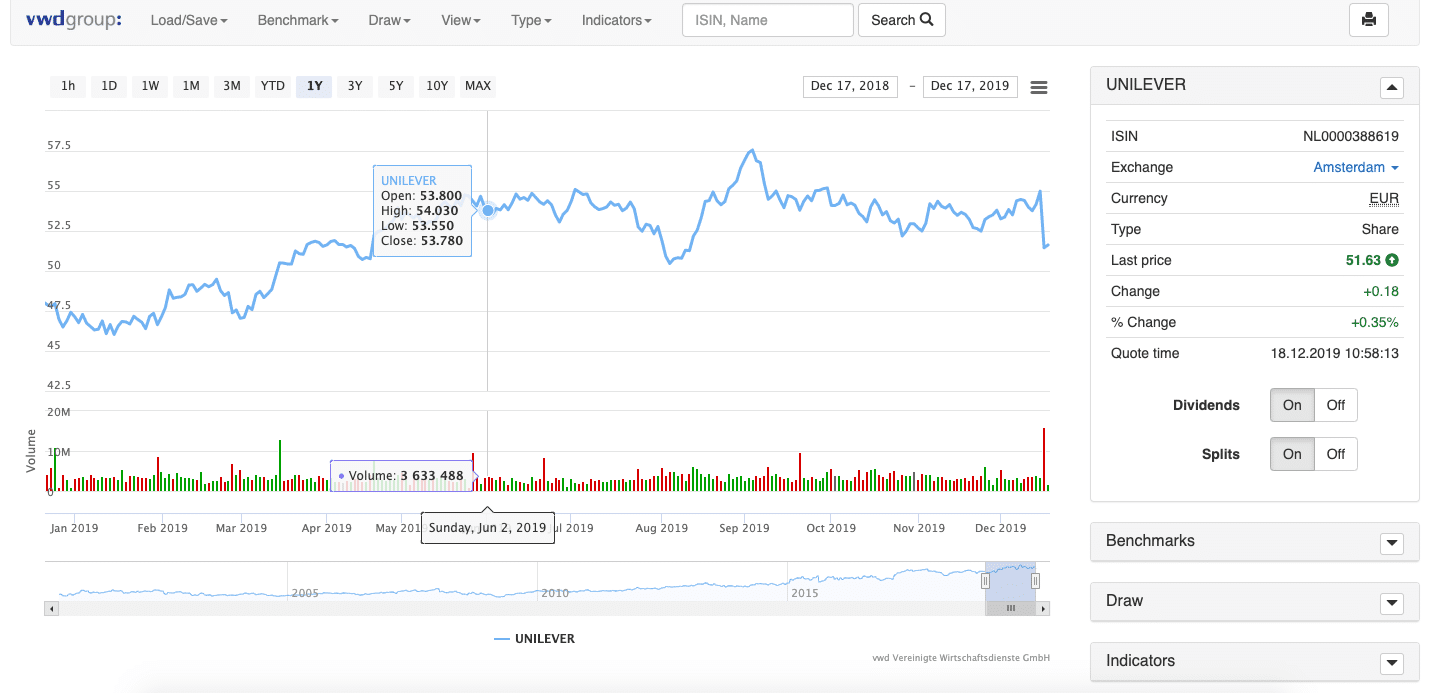Click the vwd group logo
Image resolution: width=1432 pixels, height=693 pixels.
74,19
